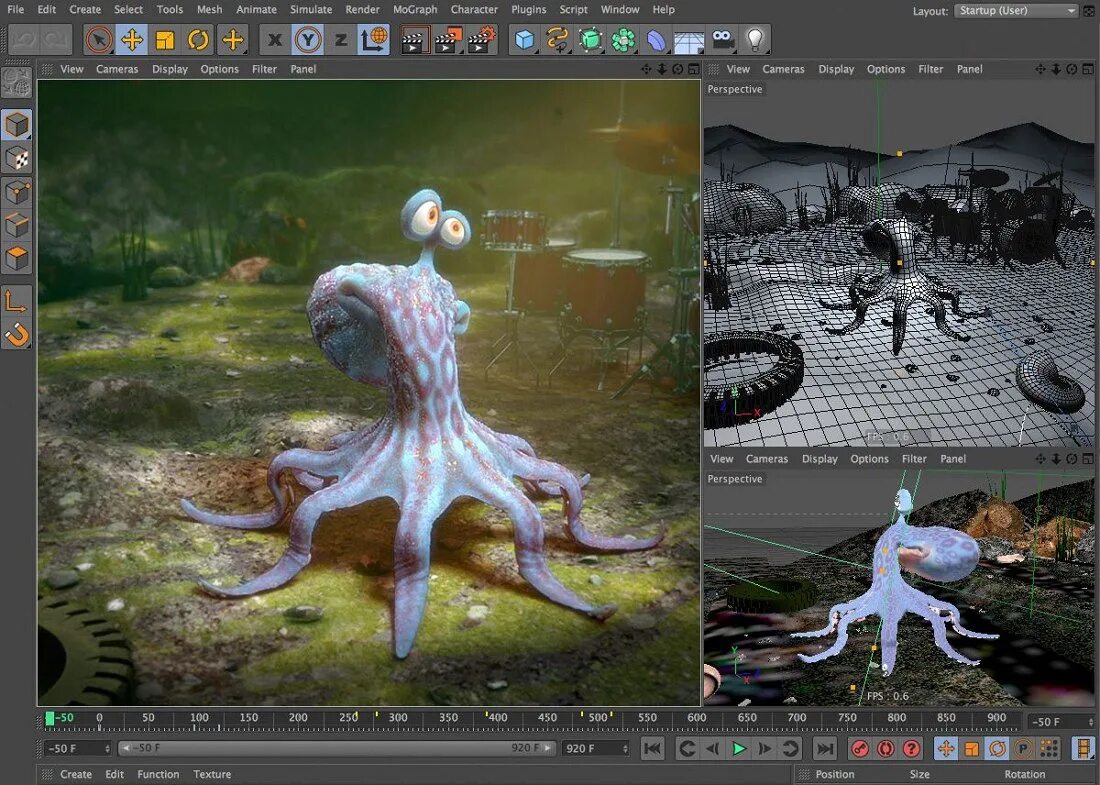Open the Layout dropdown Startup (User)

coord(1015,11)
